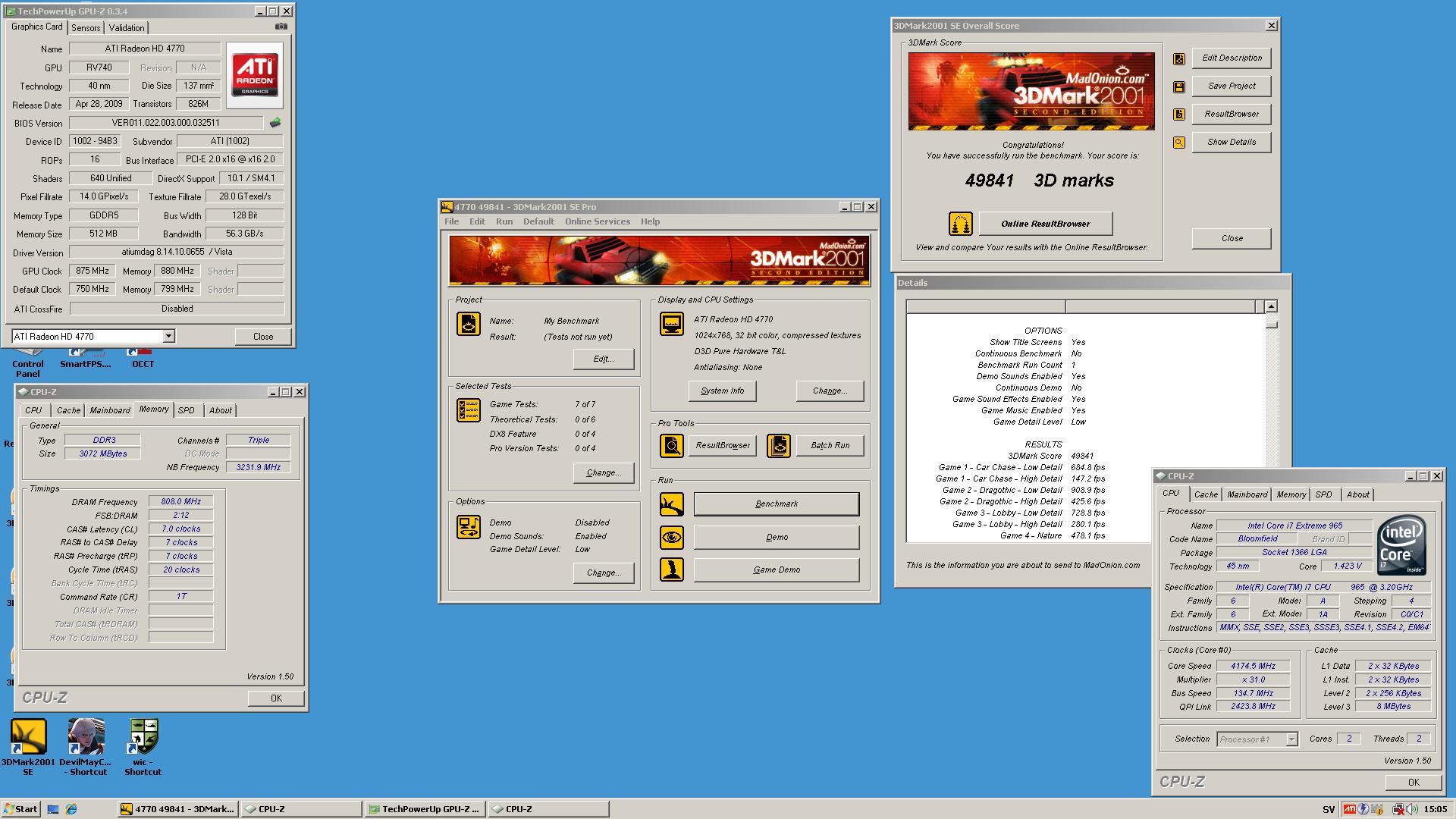Click the Demo eye icon
Image resolution: width=1456 pixels, height=819 pixels.
coord(672,538)
